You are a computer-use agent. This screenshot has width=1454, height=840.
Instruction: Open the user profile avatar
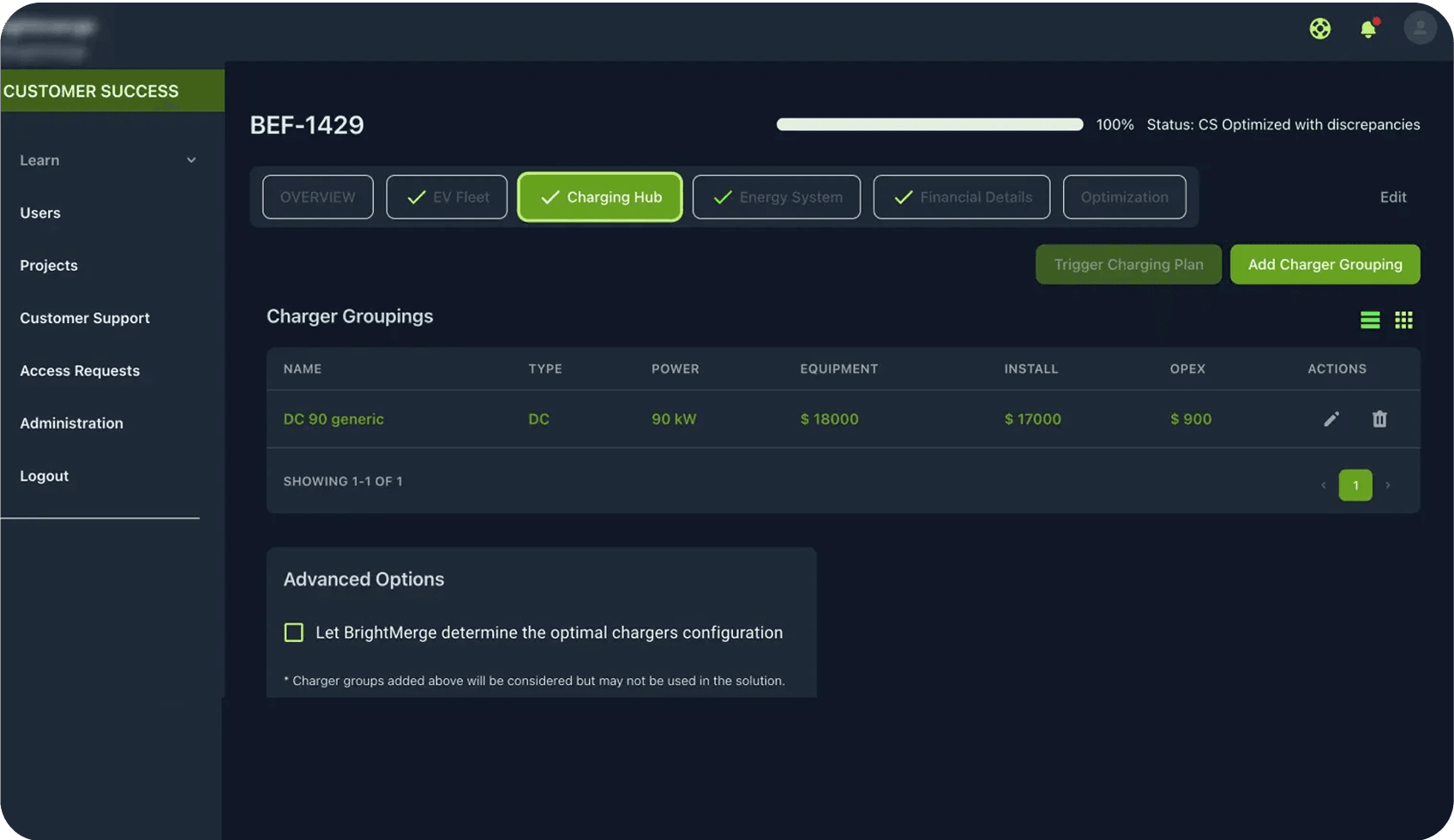point(1420,28)
